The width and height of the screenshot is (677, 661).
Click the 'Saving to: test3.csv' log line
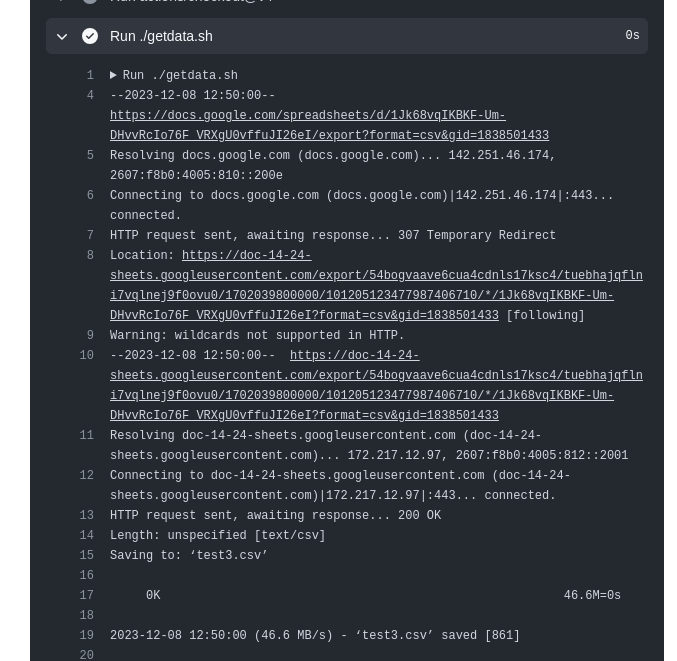coord(189,555)
